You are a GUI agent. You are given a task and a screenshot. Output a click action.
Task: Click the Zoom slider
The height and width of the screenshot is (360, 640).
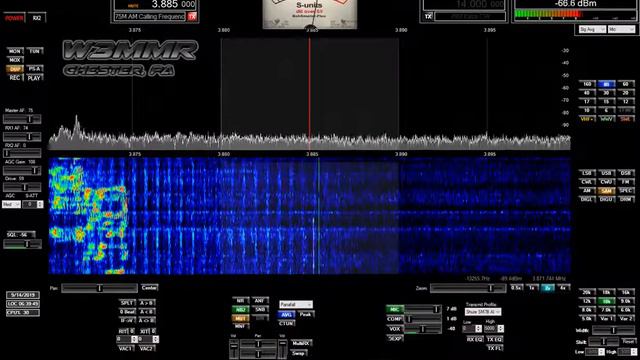[468, 288]
